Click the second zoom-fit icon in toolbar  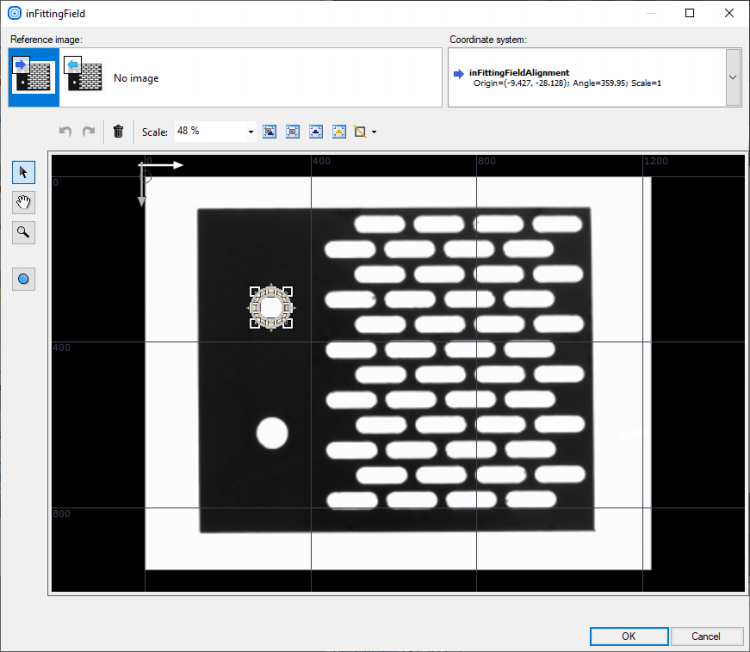(293, 131)
